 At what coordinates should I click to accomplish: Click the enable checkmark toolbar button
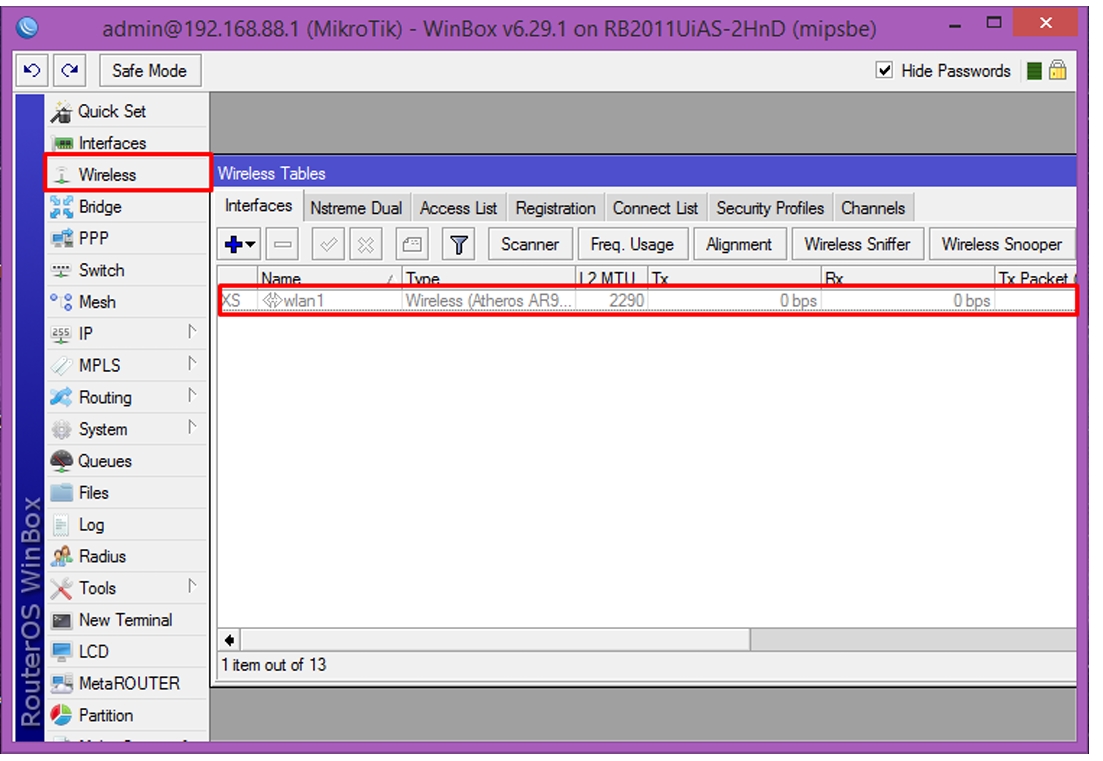328,245
